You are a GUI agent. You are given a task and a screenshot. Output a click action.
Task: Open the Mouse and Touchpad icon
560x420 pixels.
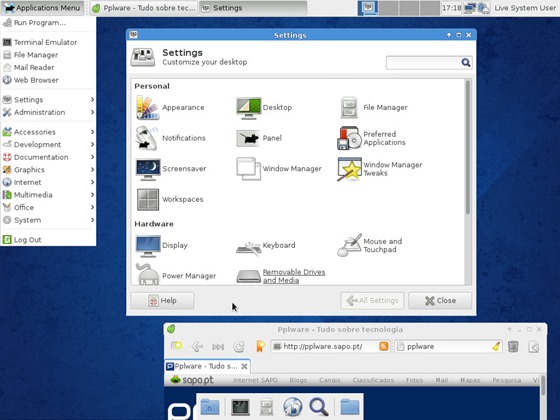click(349, 245)
